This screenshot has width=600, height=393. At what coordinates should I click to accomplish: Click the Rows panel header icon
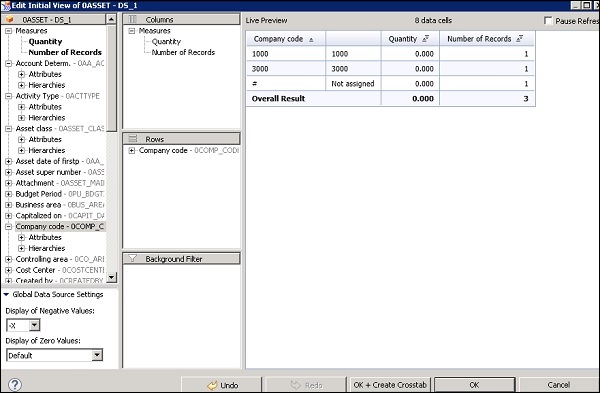132,139
